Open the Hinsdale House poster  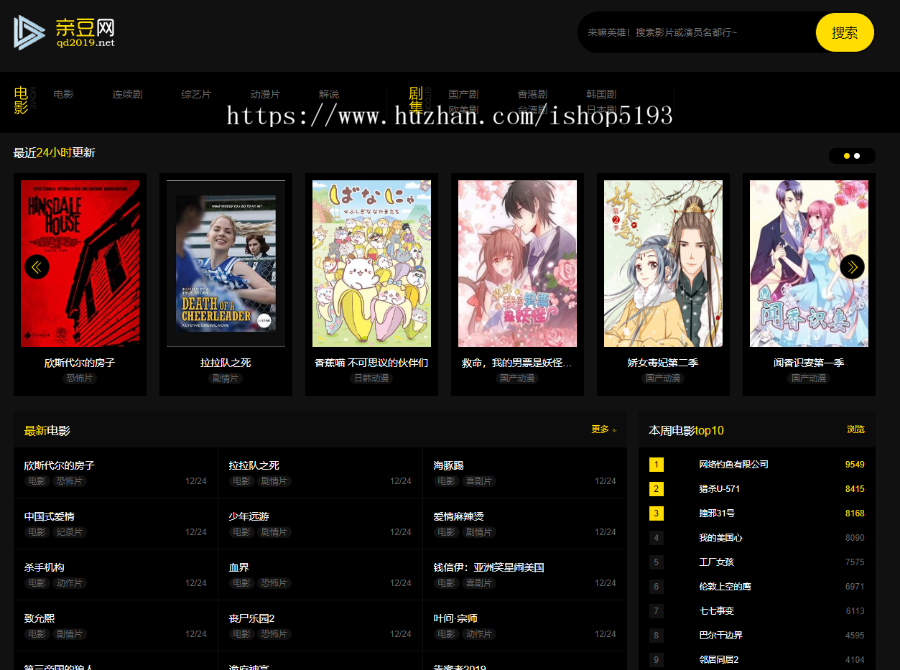click(x=80, y=264)
